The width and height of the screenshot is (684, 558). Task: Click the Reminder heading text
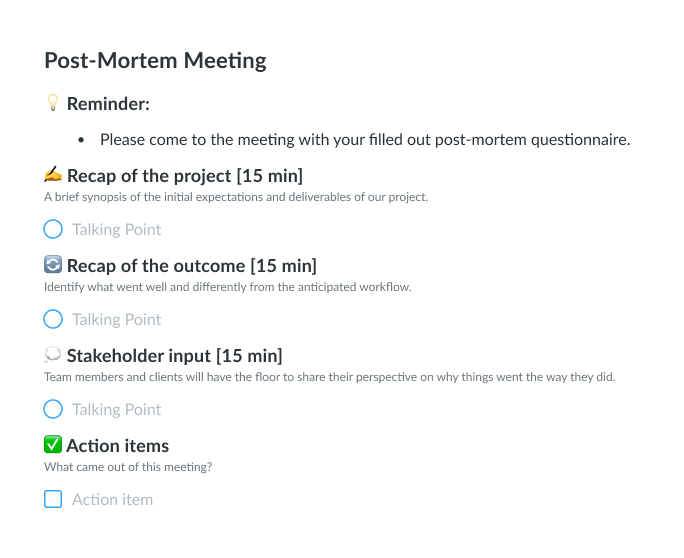coord(108,104)
